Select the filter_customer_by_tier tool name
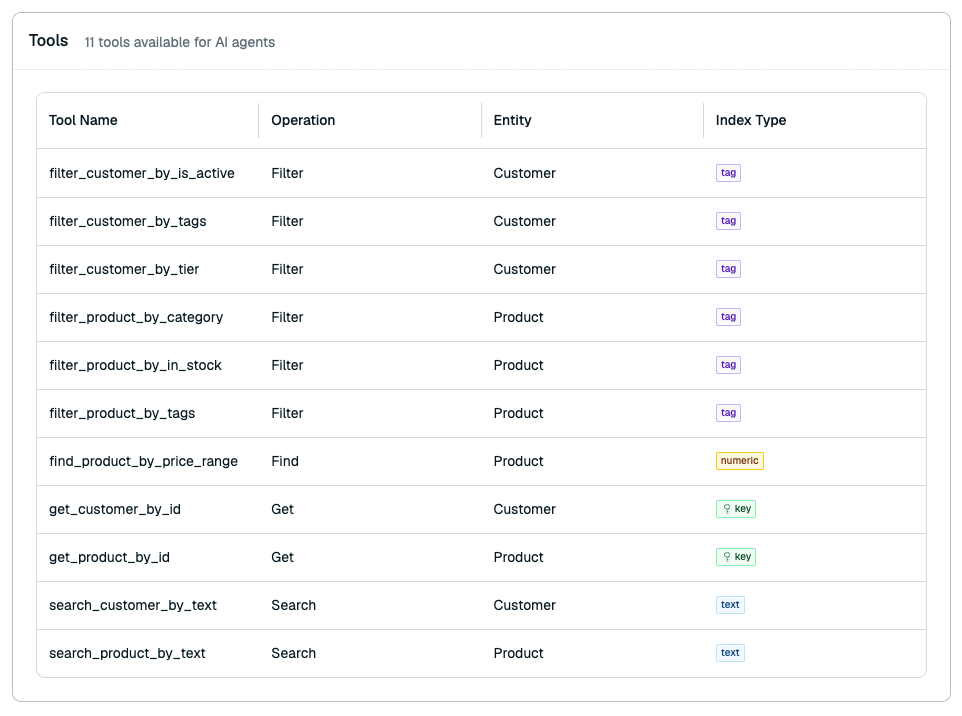The height and width of the screenshot is (716, 962). point(124,269)
